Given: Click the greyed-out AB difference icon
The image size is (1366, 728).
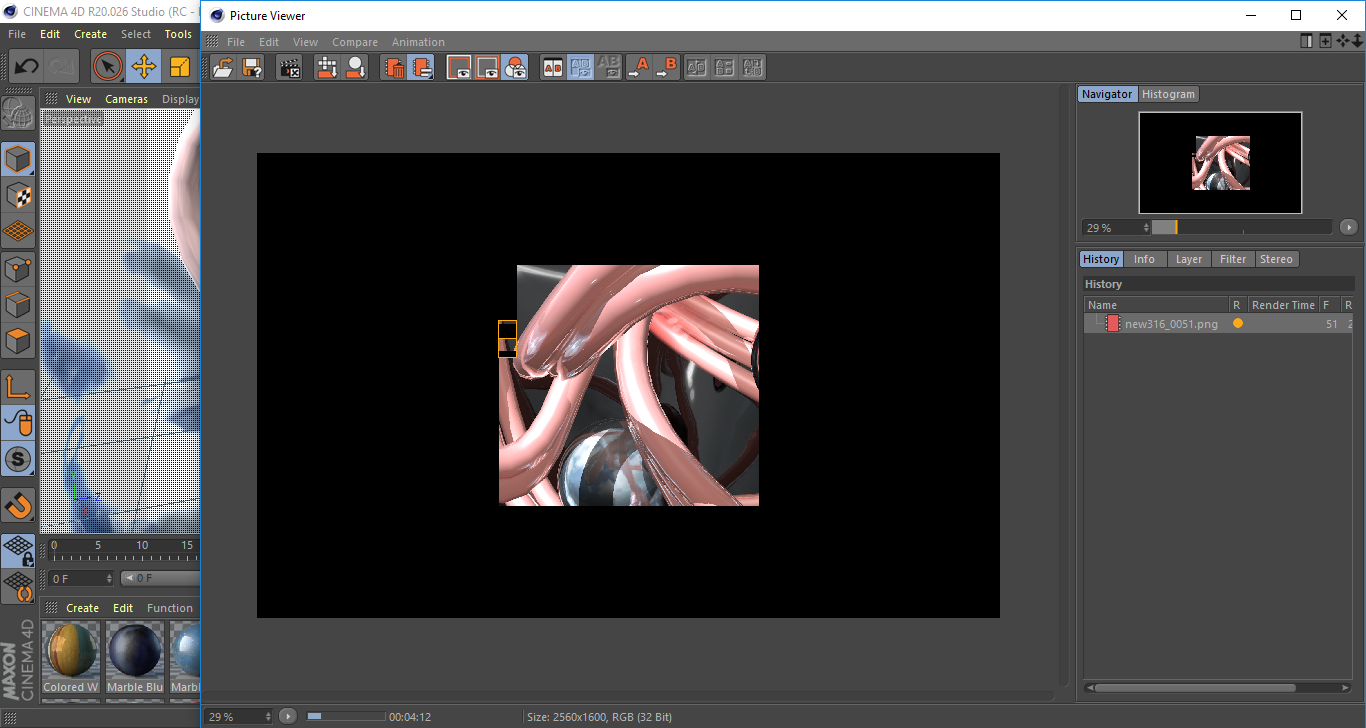Looking at the screenshot, I should click(x=608, y=67).
